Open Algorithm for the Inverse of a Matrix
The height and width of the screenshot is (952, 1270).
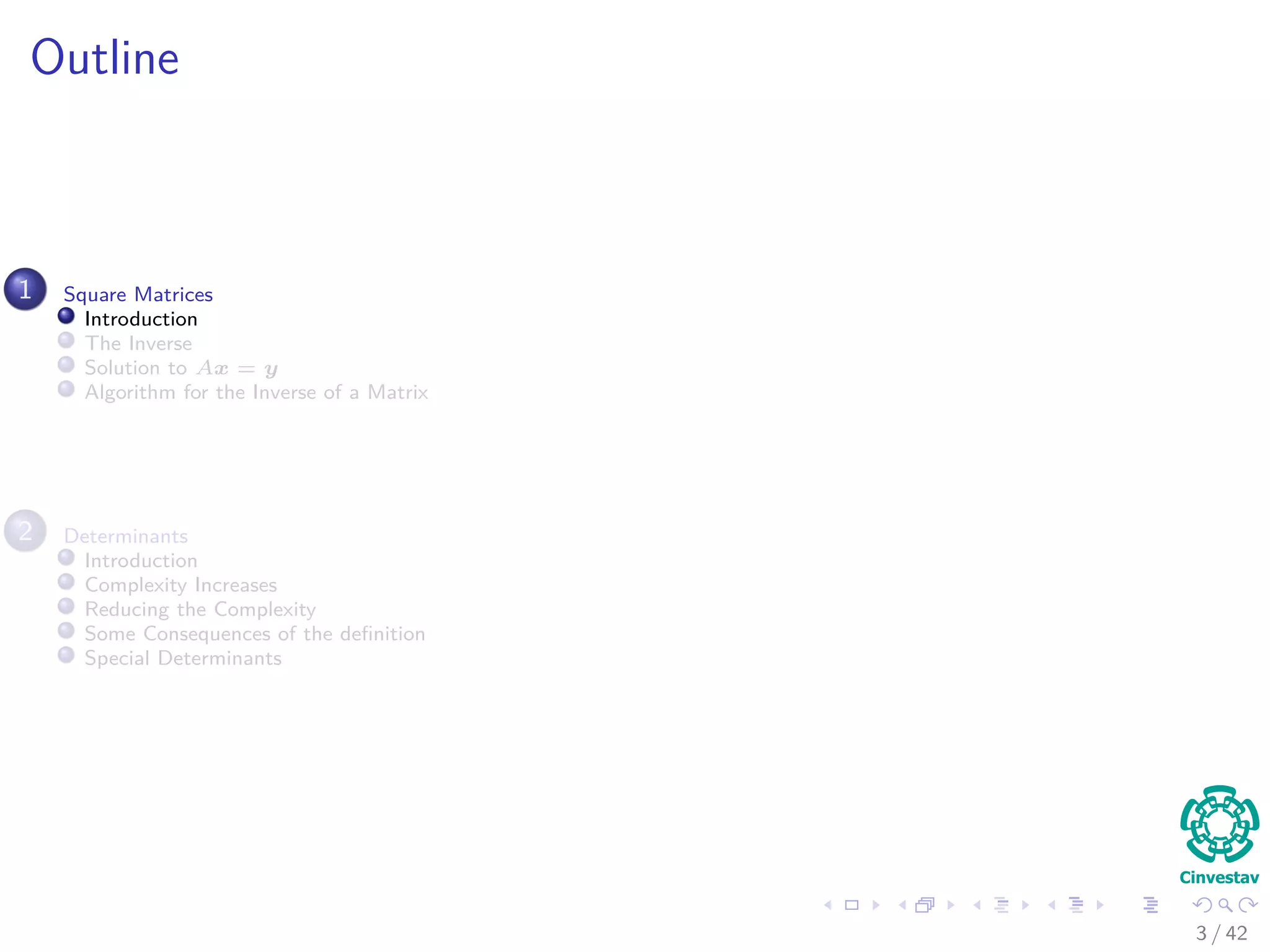tap(256, 392)
